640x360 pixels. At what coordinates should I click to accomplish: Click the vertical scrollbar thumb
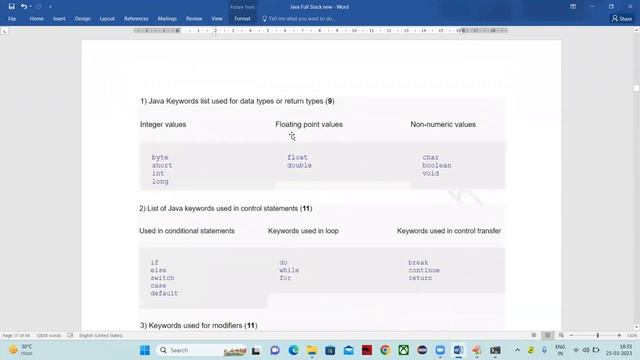click(x=636, y=88)
